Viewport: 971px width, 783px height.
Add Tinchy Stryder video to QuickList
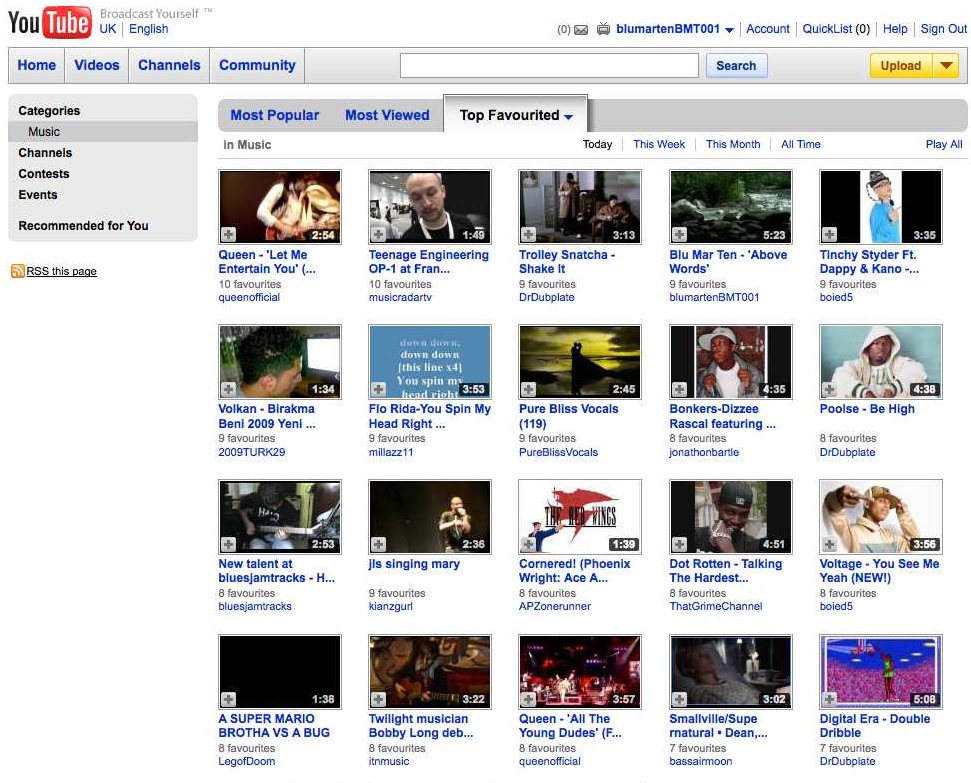point(829,234)
